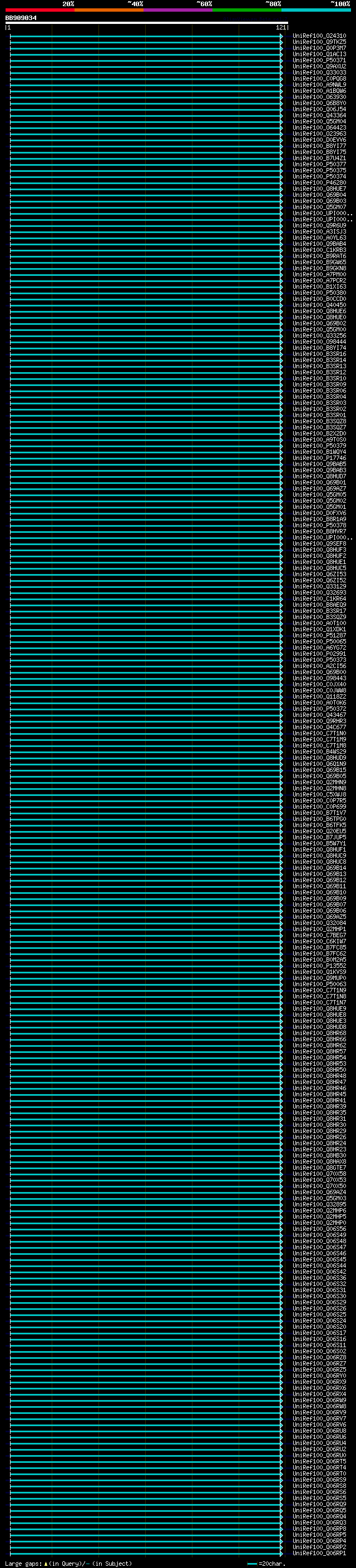Click the green ~80% identity legend segment

click(247, 10)
